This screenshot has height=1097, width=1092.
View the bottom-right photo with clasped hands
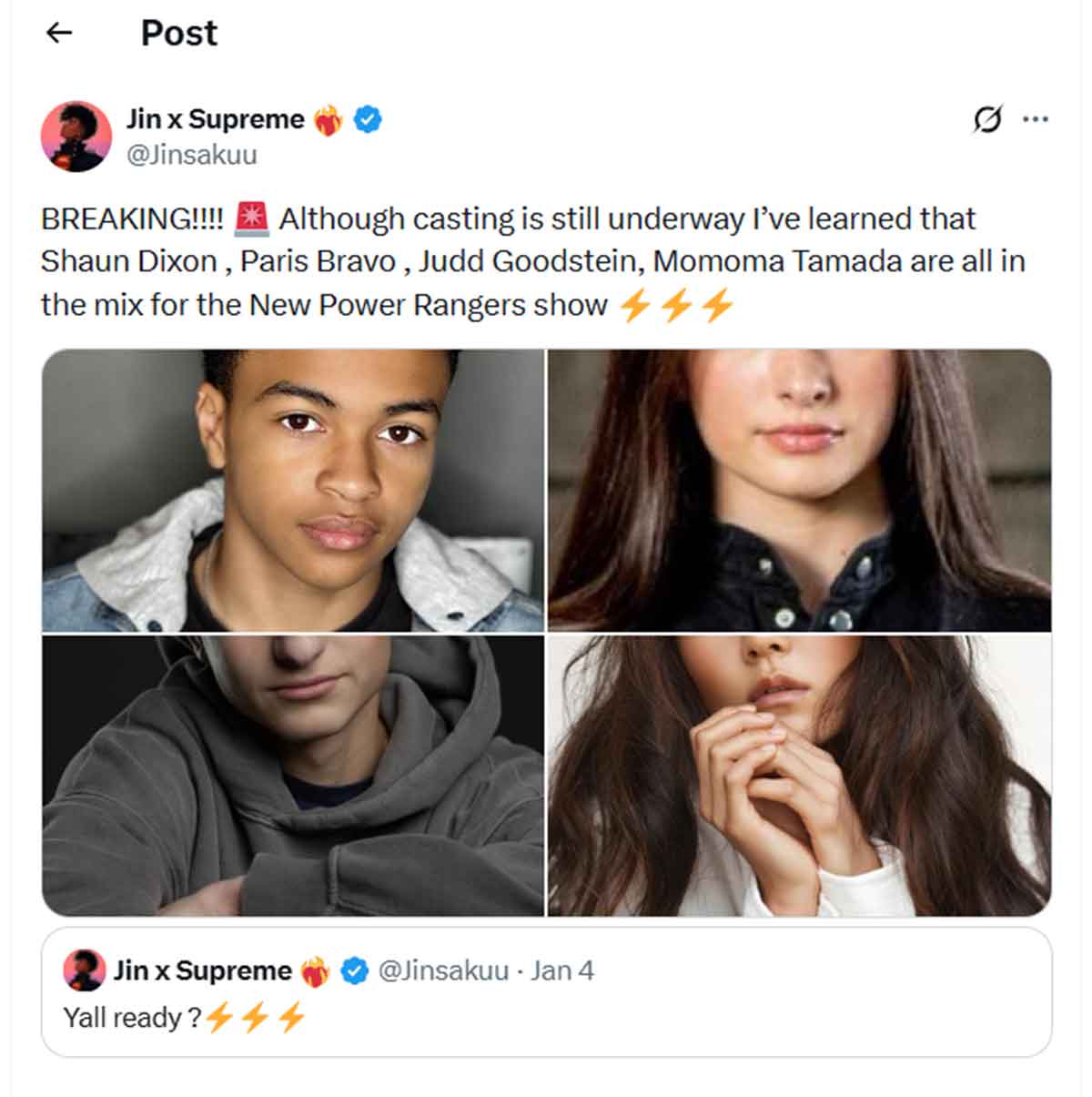pos(799,776)
